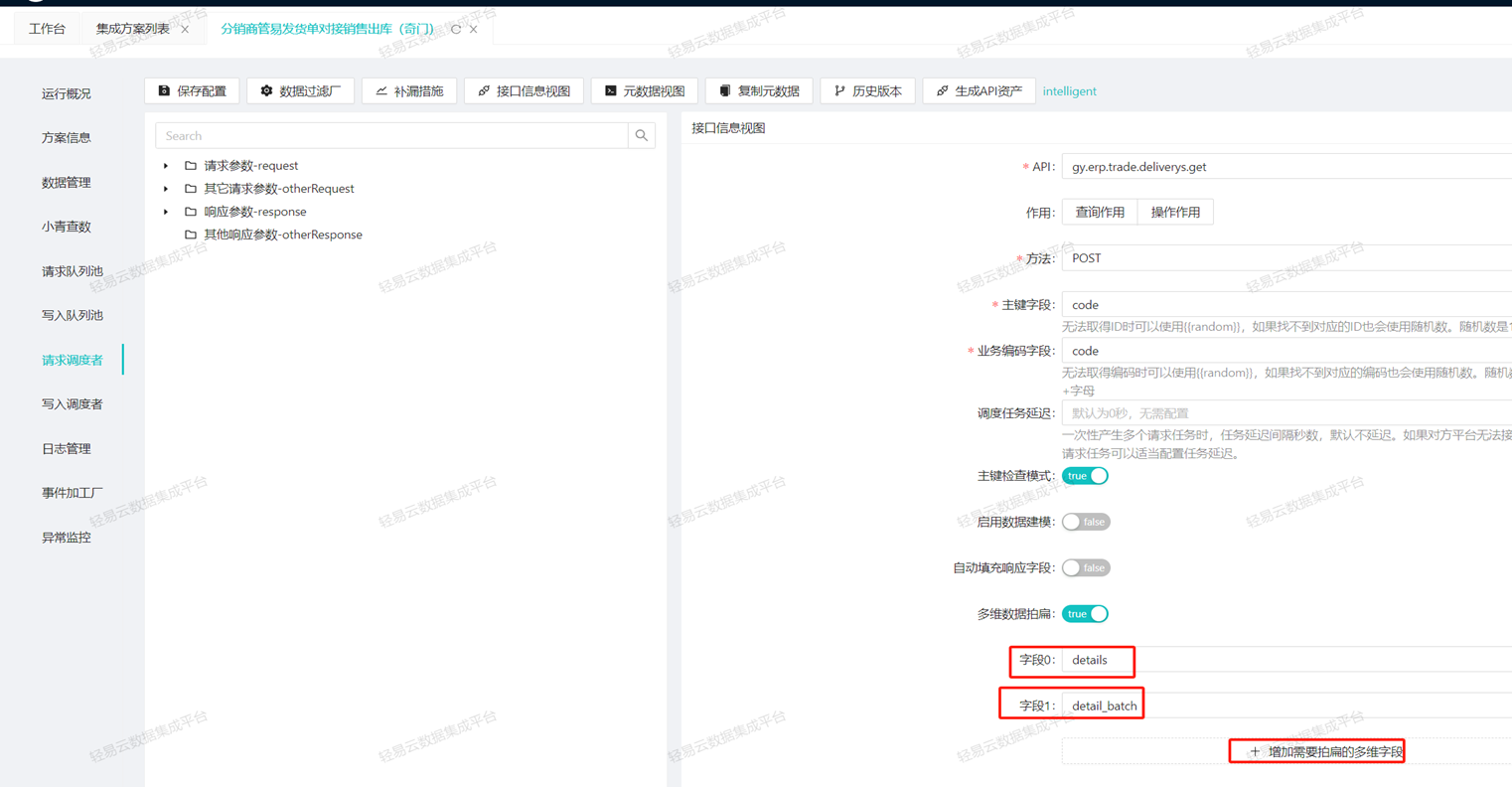Expand the 请求参数-request tree node

pos(166,166)
